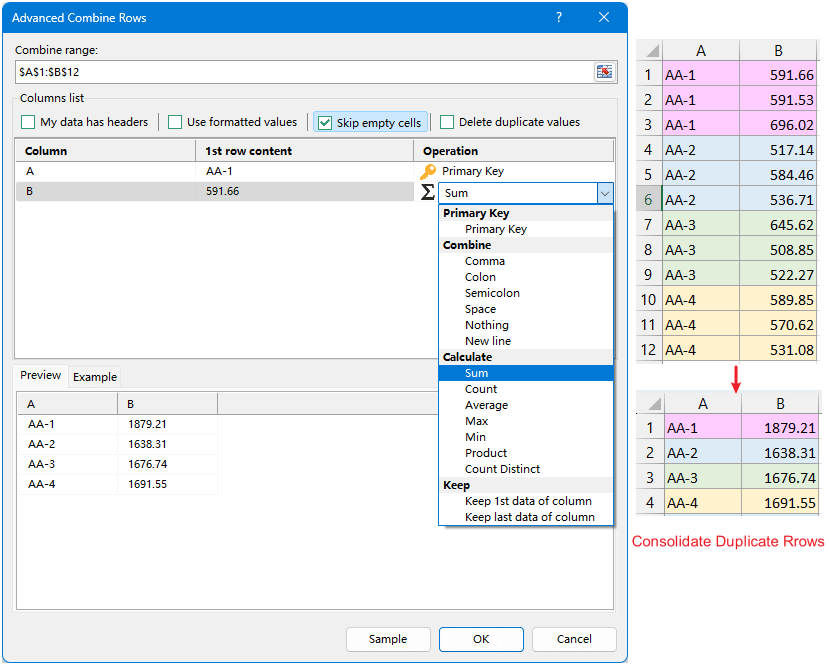Click the help question mark icon
829x666 pixels.
coord(559,17)
